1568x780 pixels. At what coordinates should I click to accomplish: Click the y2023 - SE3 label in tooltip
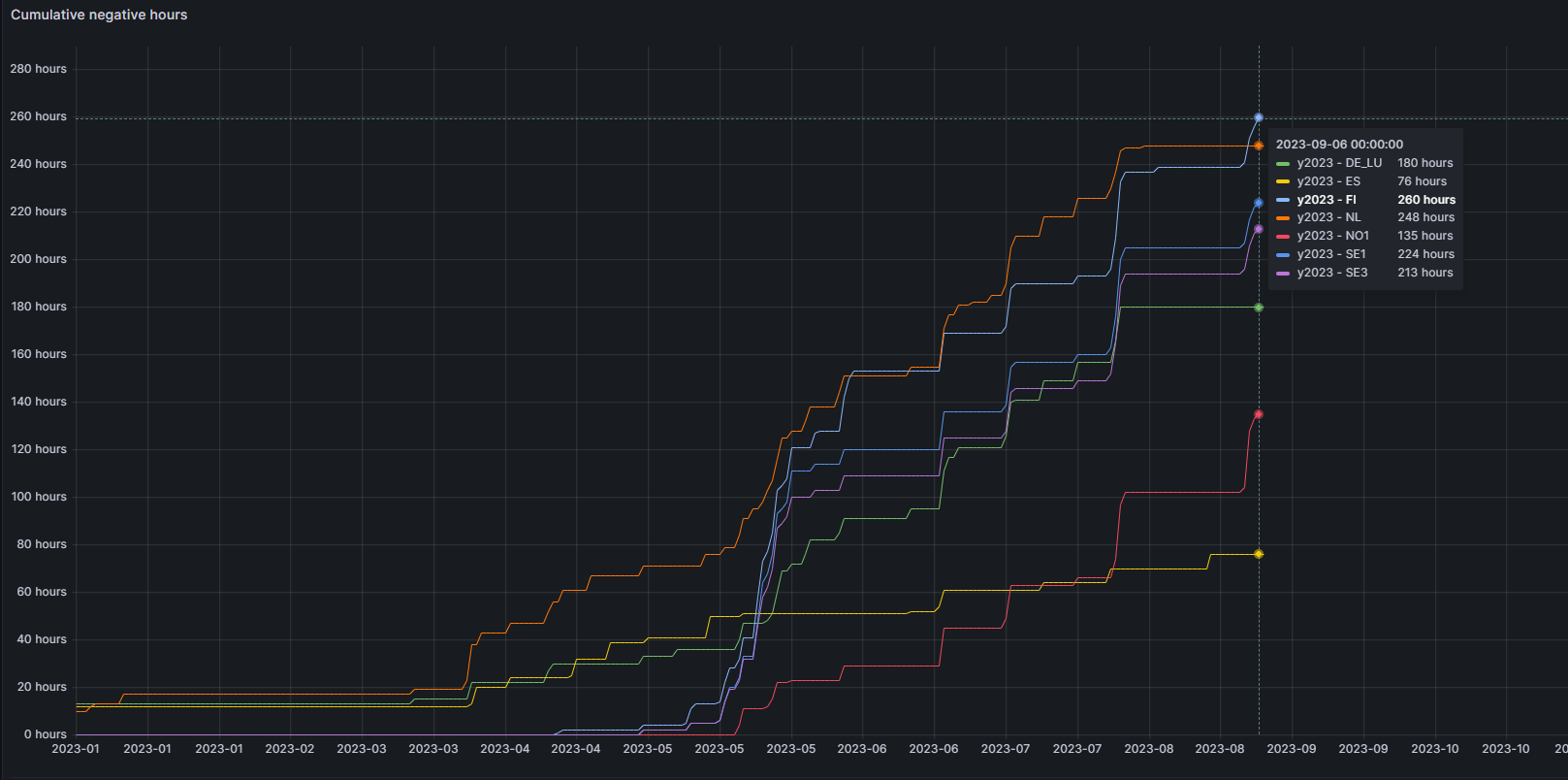(1332, 273)
